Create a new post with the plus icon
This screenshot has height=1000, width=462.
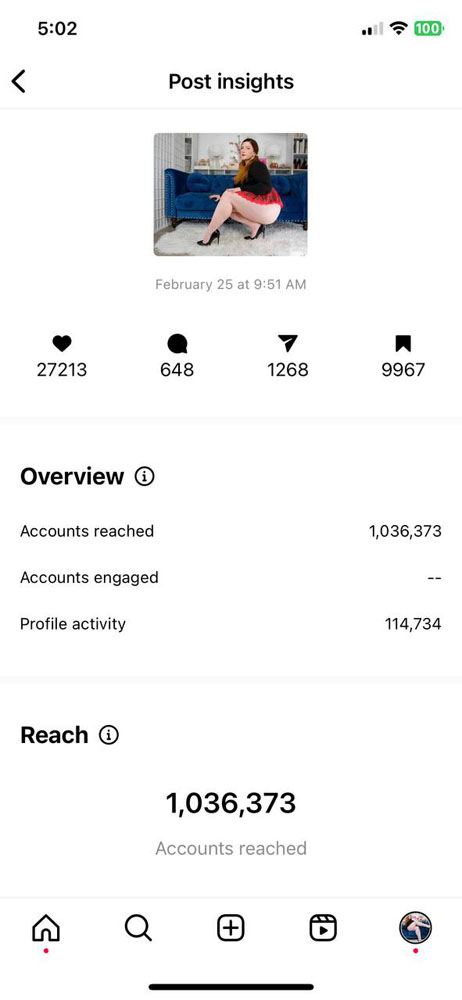coord(231,928)
